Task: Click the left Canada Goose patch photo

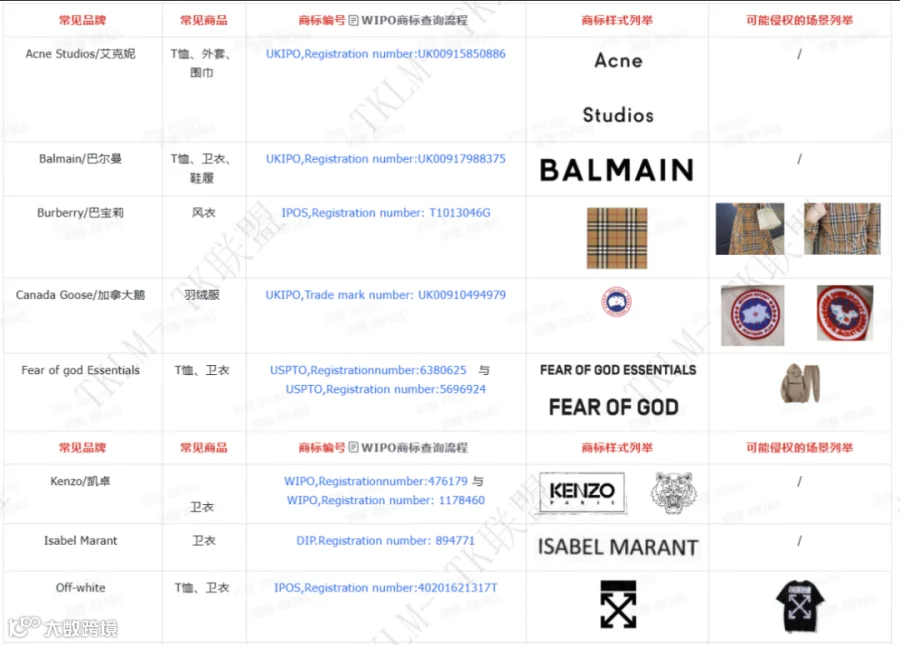Action: coord(752,315)
